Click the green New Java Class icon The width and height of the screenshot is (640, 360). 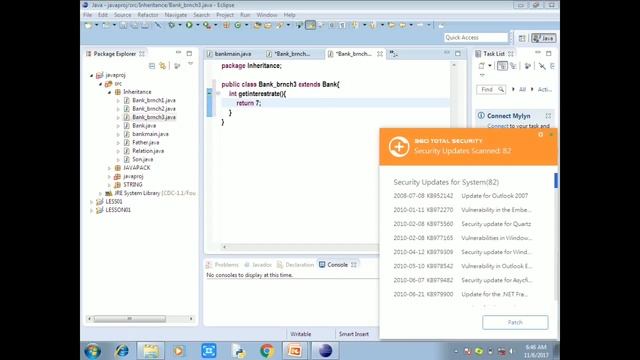click(x=238, y=25)
